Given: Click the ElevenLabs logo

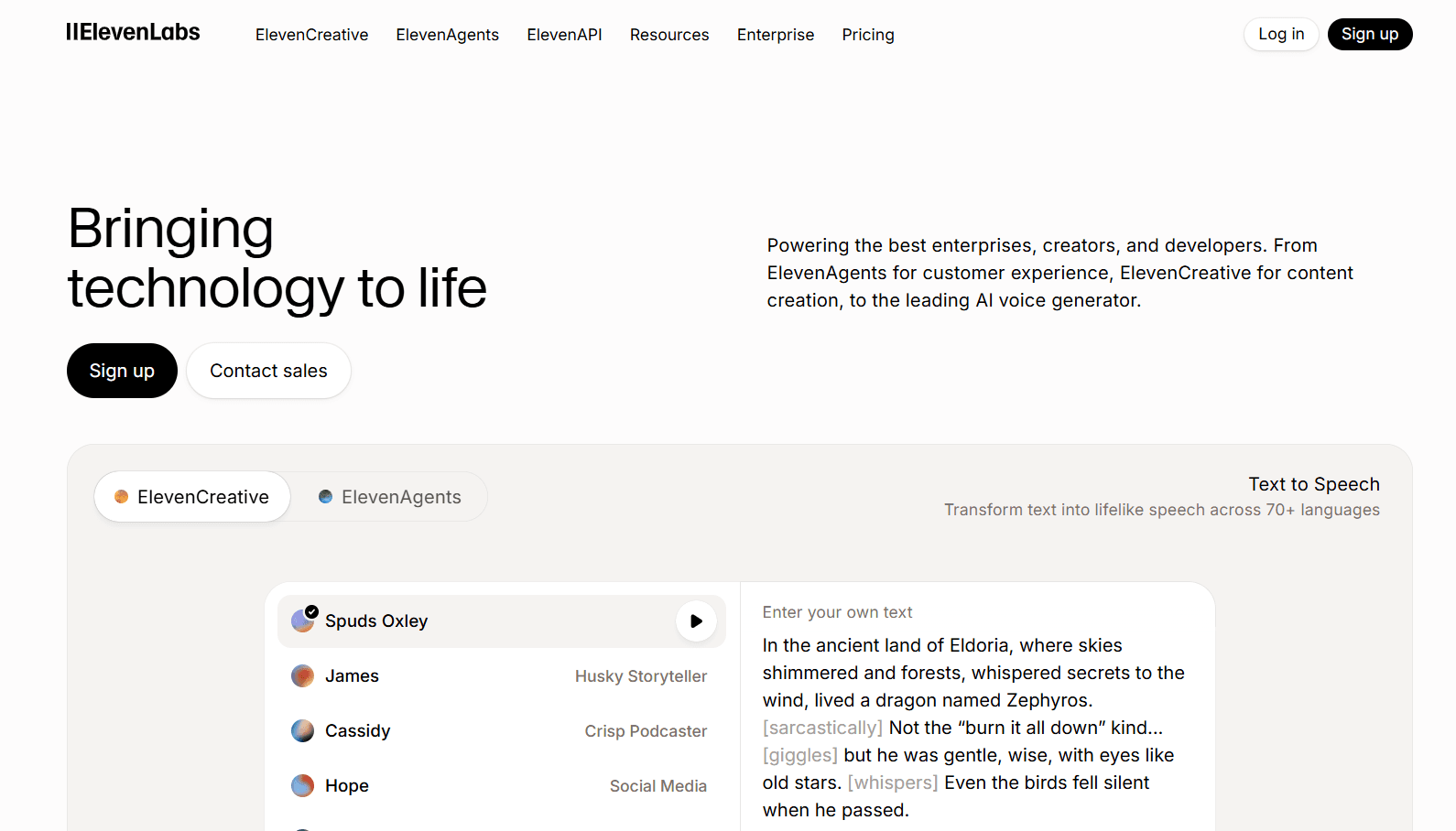Looking at the screenshot, I should click(133, 33).
